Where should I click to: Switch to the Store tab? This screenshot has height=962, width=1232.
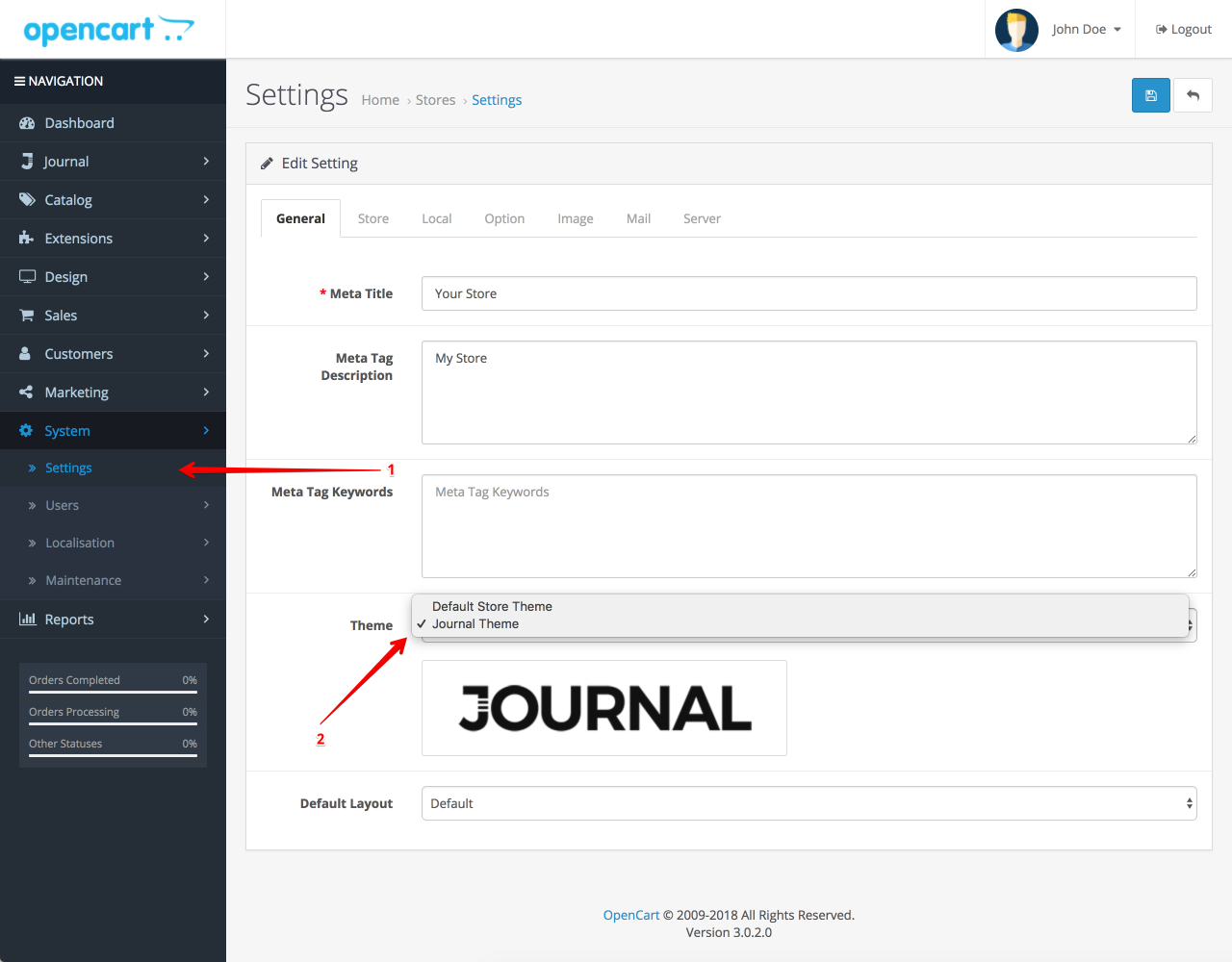pos(373,218)
